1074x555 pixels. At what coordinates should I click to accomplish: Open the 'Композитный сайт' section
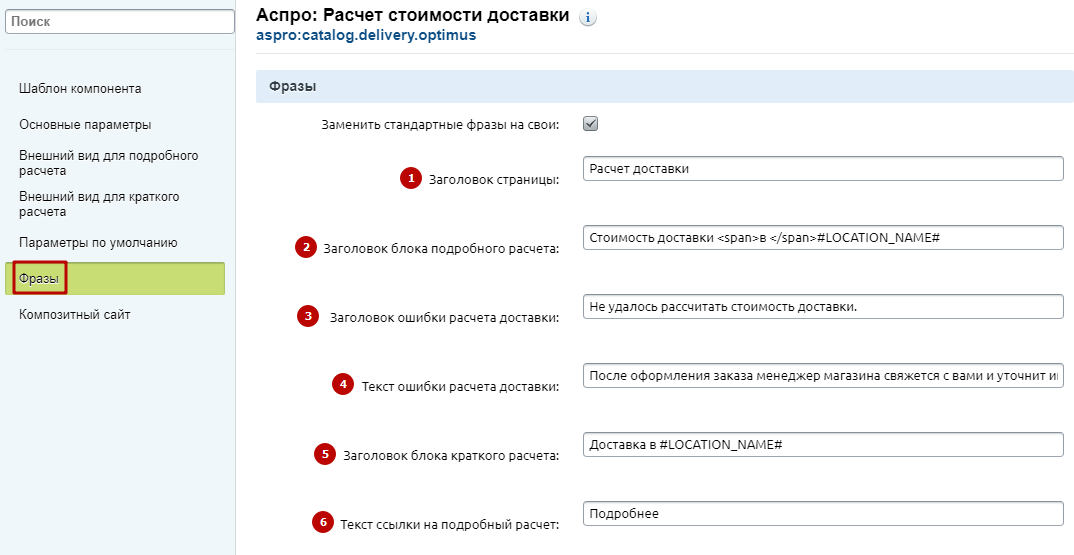(75, 314)
